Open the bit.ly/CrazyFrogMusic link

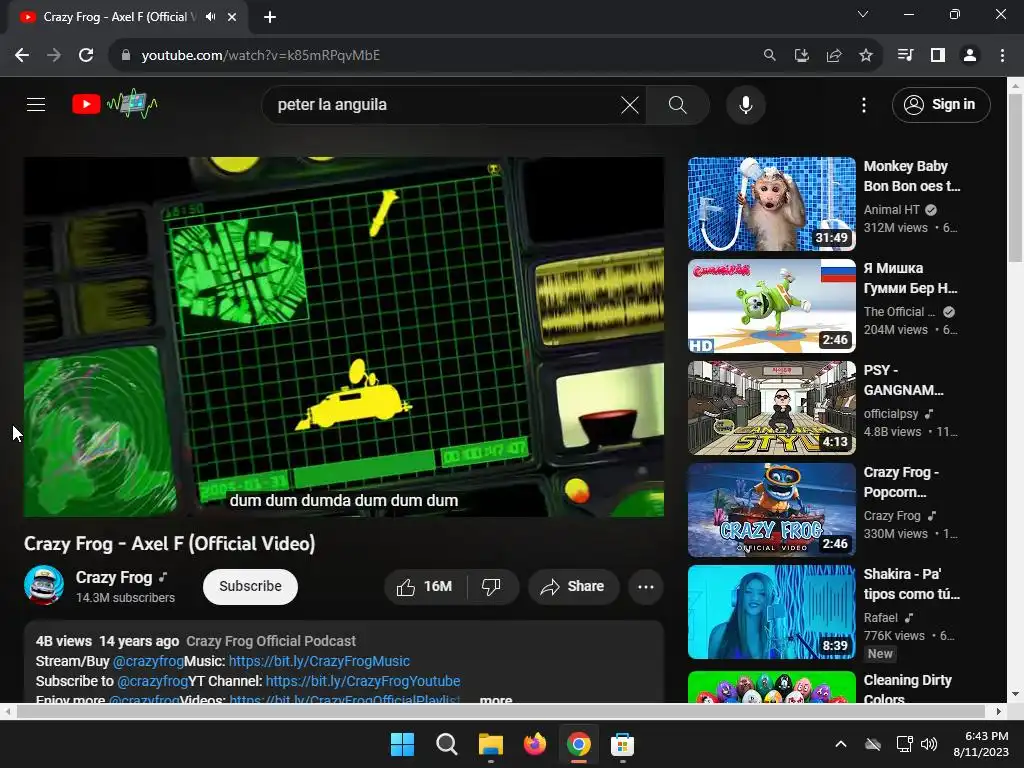pos(319,661)
